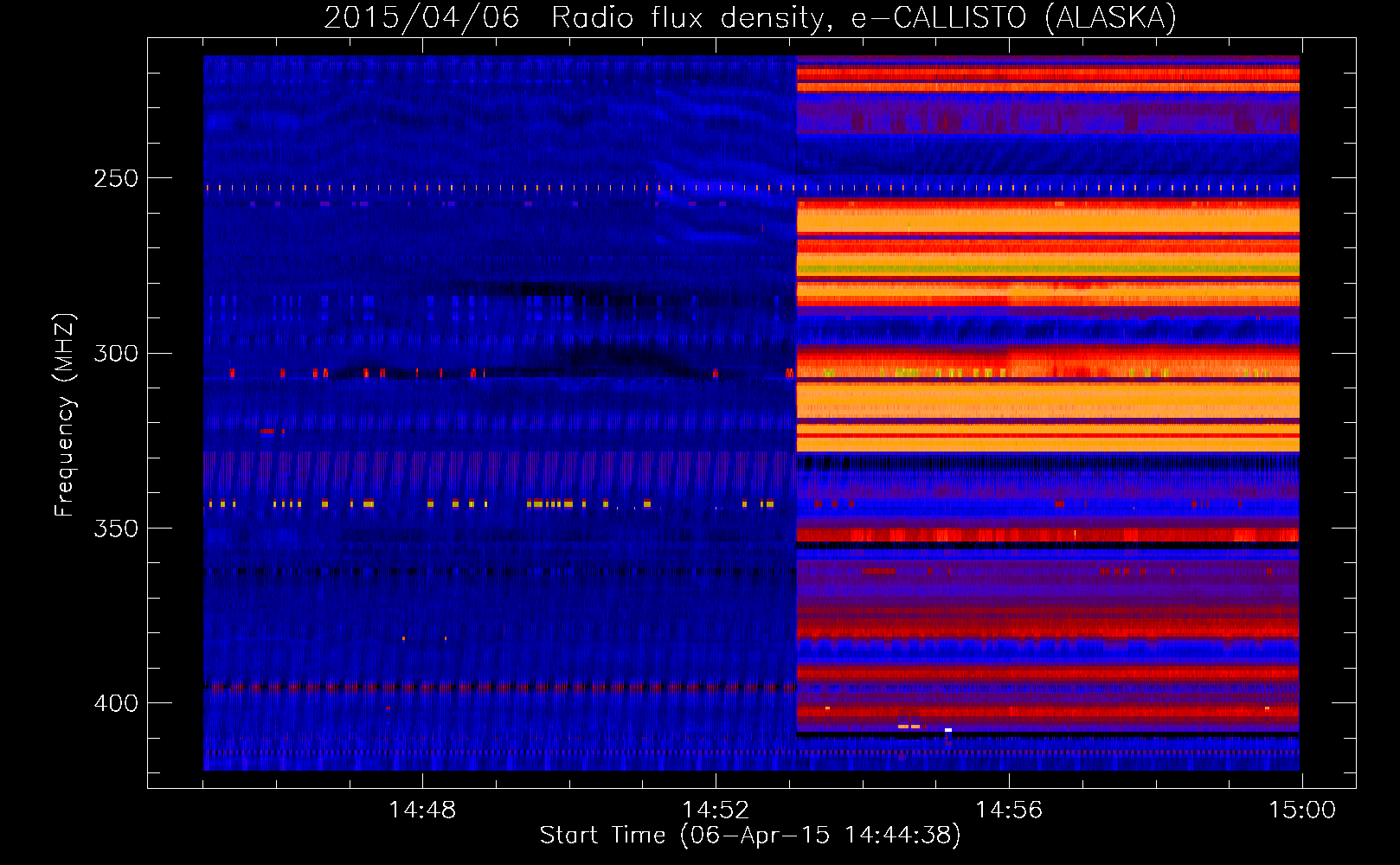Select the 350 frequency tick label

pyautogui.click(x=116, y=528)
